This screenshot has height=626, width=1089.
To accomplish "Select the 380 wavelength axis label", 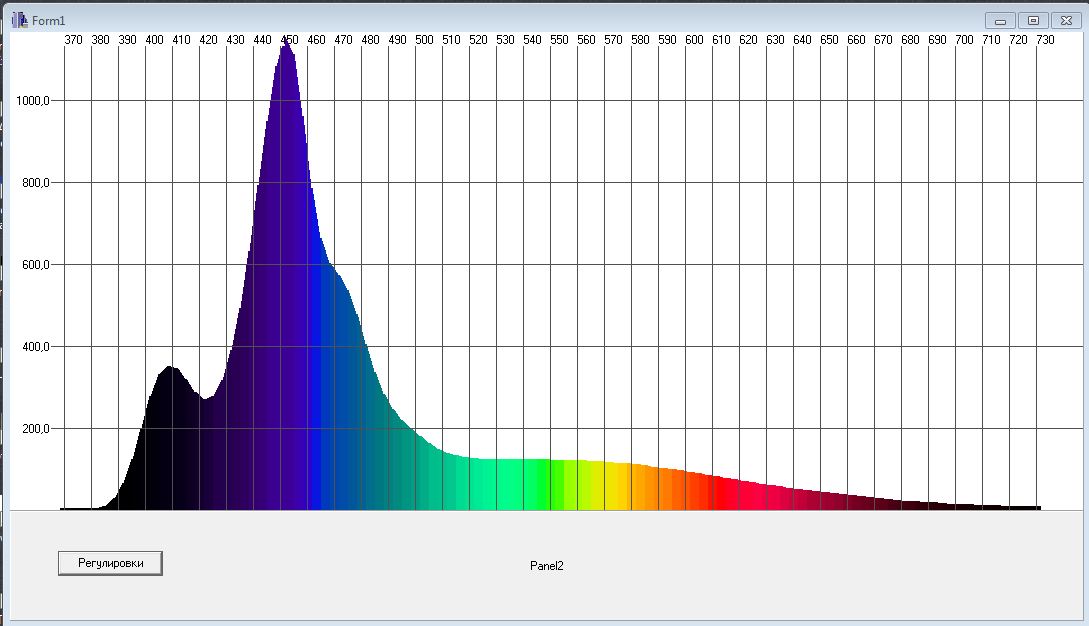I will (x=101, y=40).
